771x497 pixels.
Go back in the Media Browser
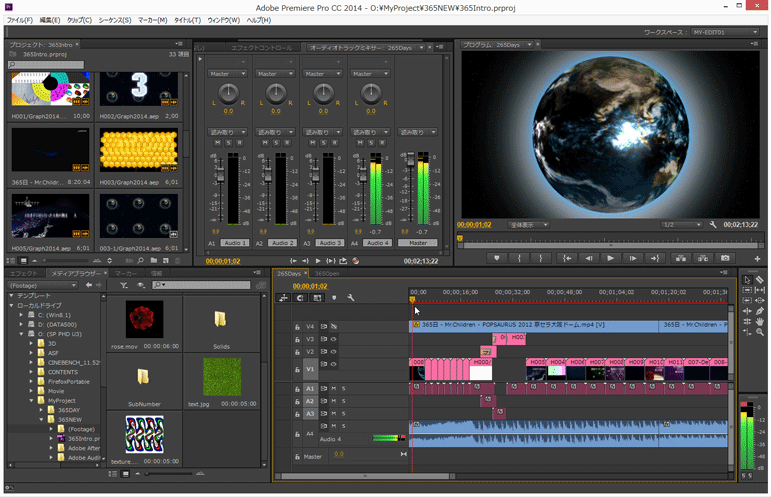point(89,285)
